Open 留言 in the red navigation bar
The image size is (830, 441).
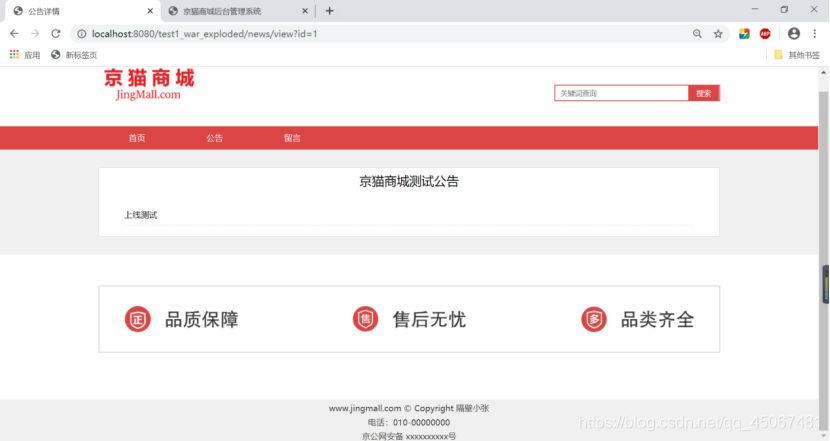[x=292, y=138]
